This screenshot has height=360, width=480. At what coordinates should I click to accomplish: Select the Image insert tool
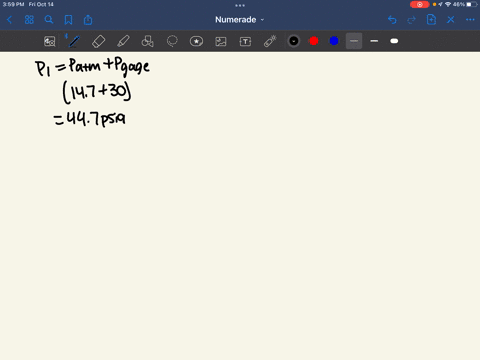pos(221,41)
